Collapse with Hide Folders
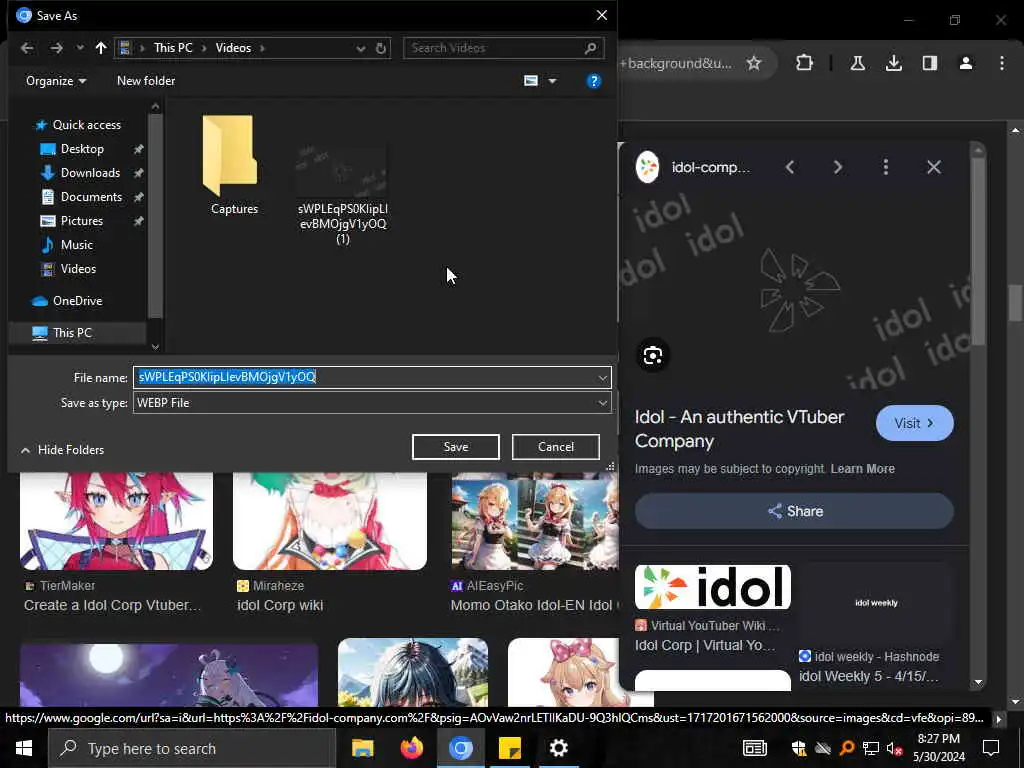1024x768 pixels. 62,450
